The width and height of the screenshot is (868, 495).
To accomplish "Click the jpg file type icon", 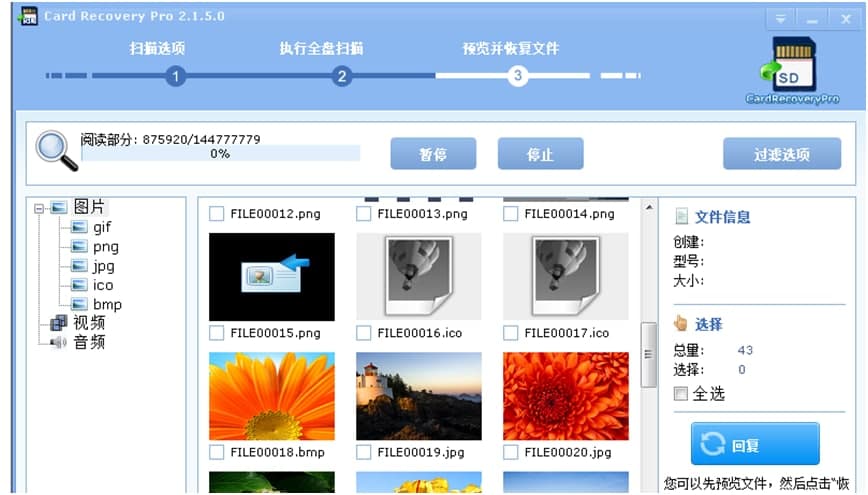I will tap(79, 266).
